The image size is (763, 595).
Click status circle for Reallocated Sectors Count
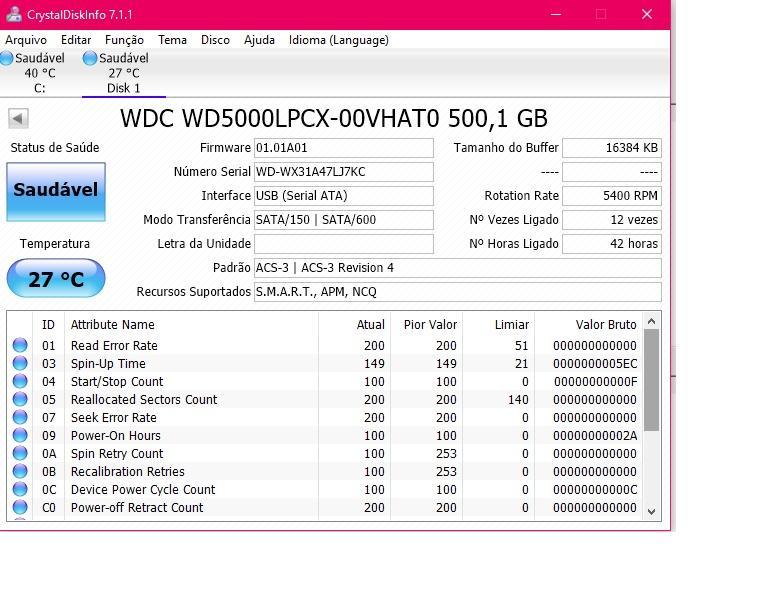20,399
